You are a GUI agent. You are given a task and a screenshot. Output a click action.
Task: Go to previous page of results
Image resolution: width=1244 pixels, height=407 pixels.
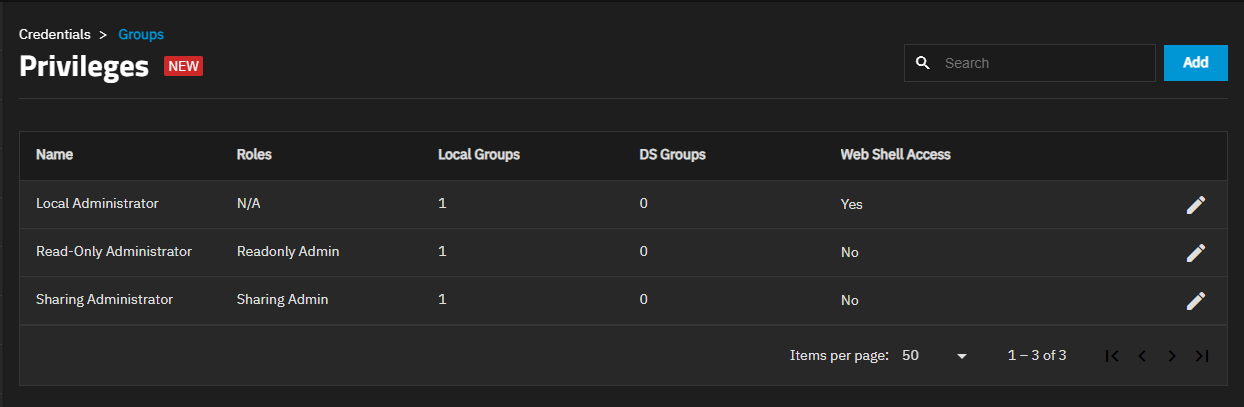click(1142, 355)
